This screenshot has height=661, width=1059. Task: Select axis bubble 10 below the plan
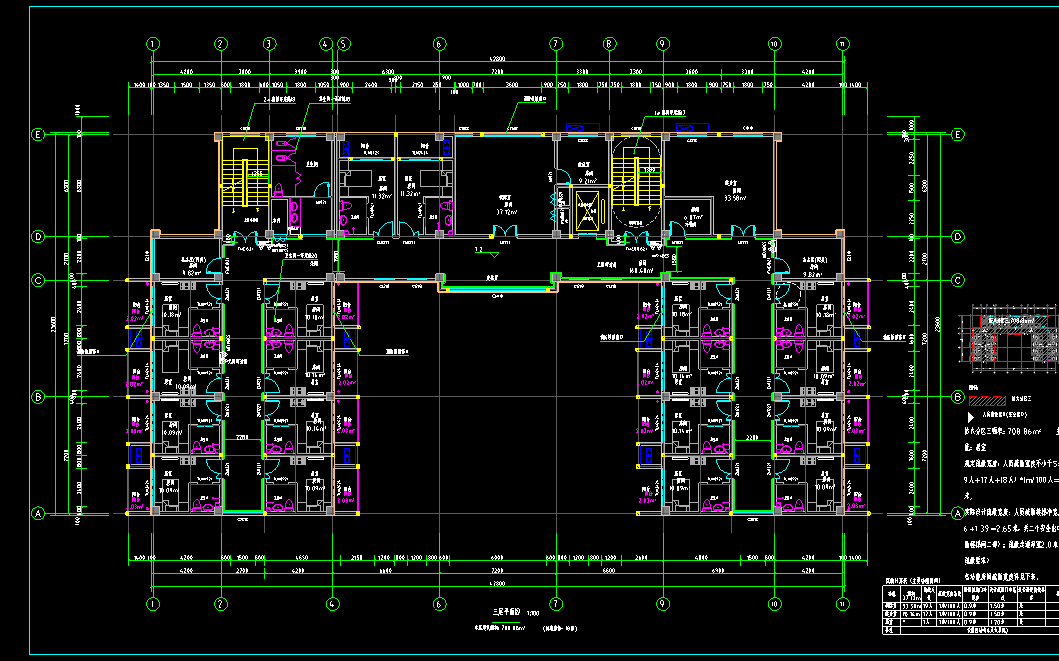pyautogui.click(x=775, y=604)
